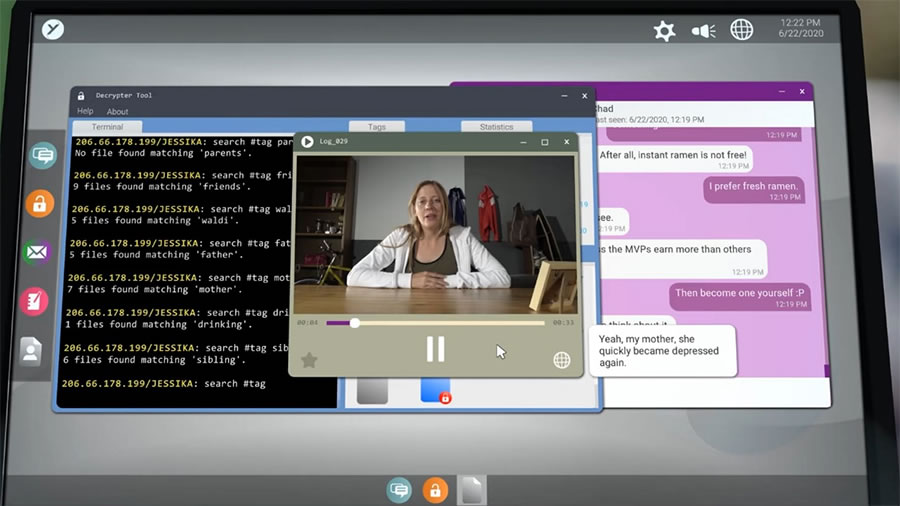Click 'Then become one yourself :P' message
The image size is (900, 506).
pos(740,297)
